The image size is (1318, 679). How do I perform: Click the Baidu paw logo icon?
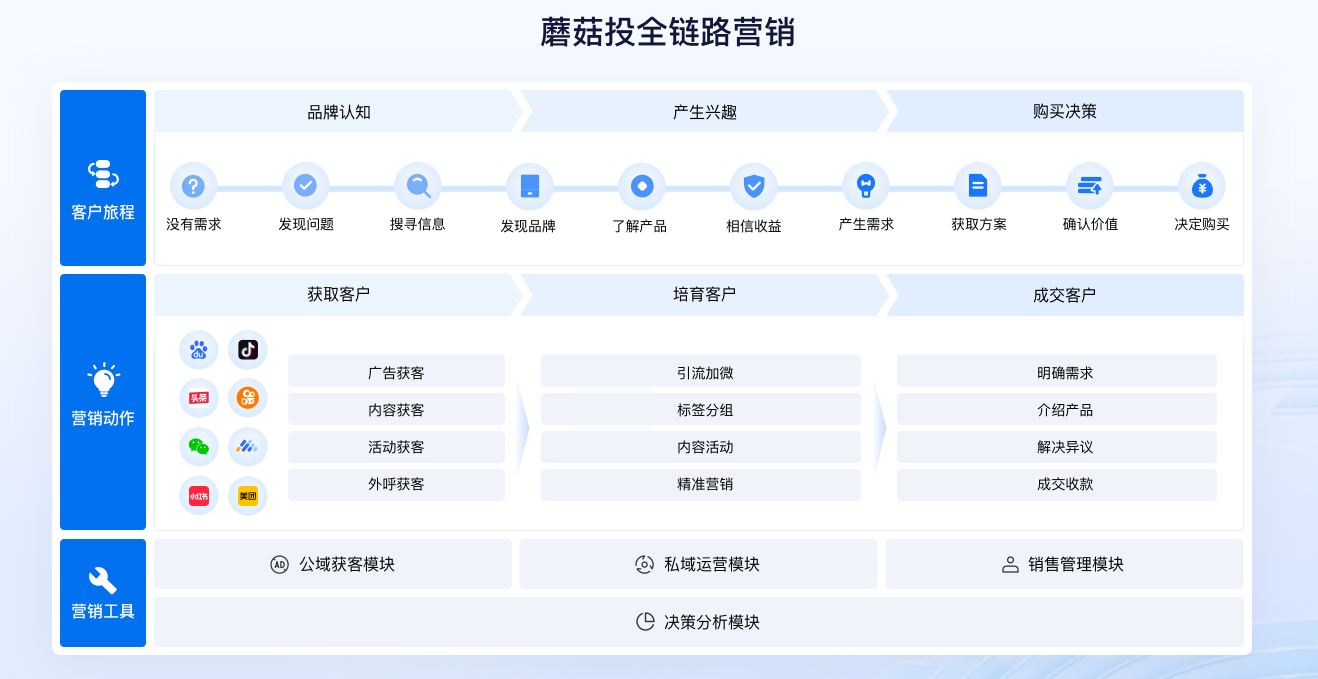(x=199, y=350)
